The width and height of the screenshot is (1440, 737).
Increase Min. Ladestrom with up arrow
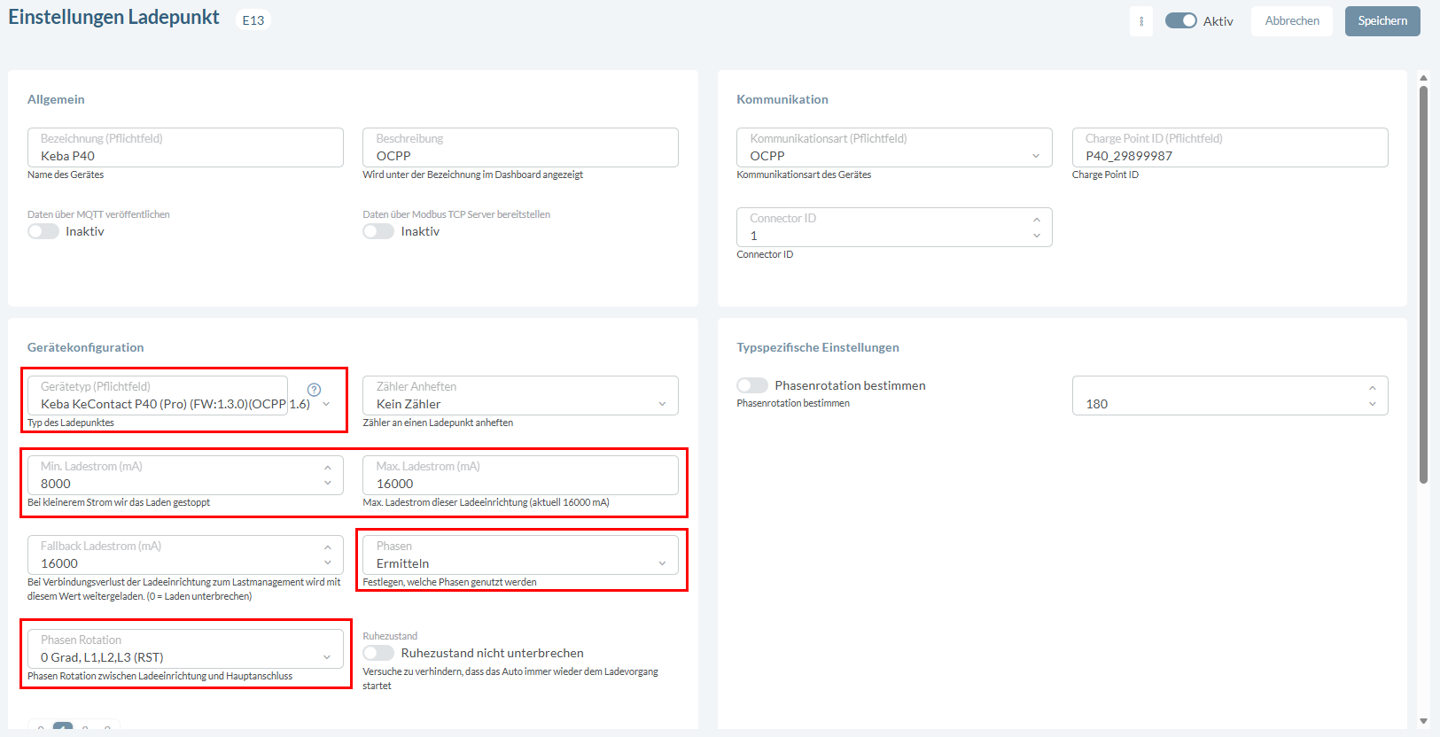pos(327,467)
